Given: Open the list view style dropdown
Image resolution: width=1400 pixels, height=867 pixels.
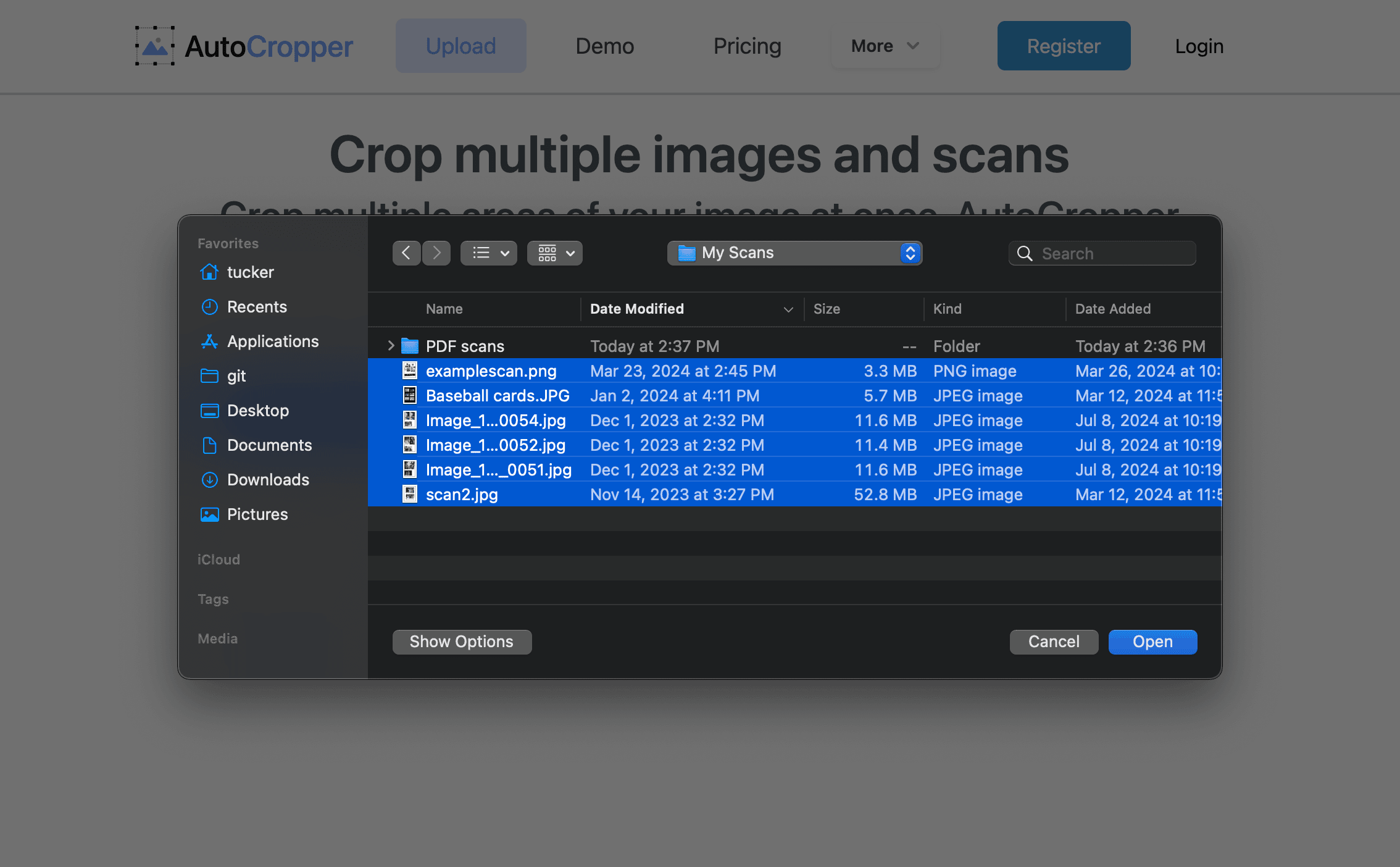Looking at the screenshot, I should point(488,253).
